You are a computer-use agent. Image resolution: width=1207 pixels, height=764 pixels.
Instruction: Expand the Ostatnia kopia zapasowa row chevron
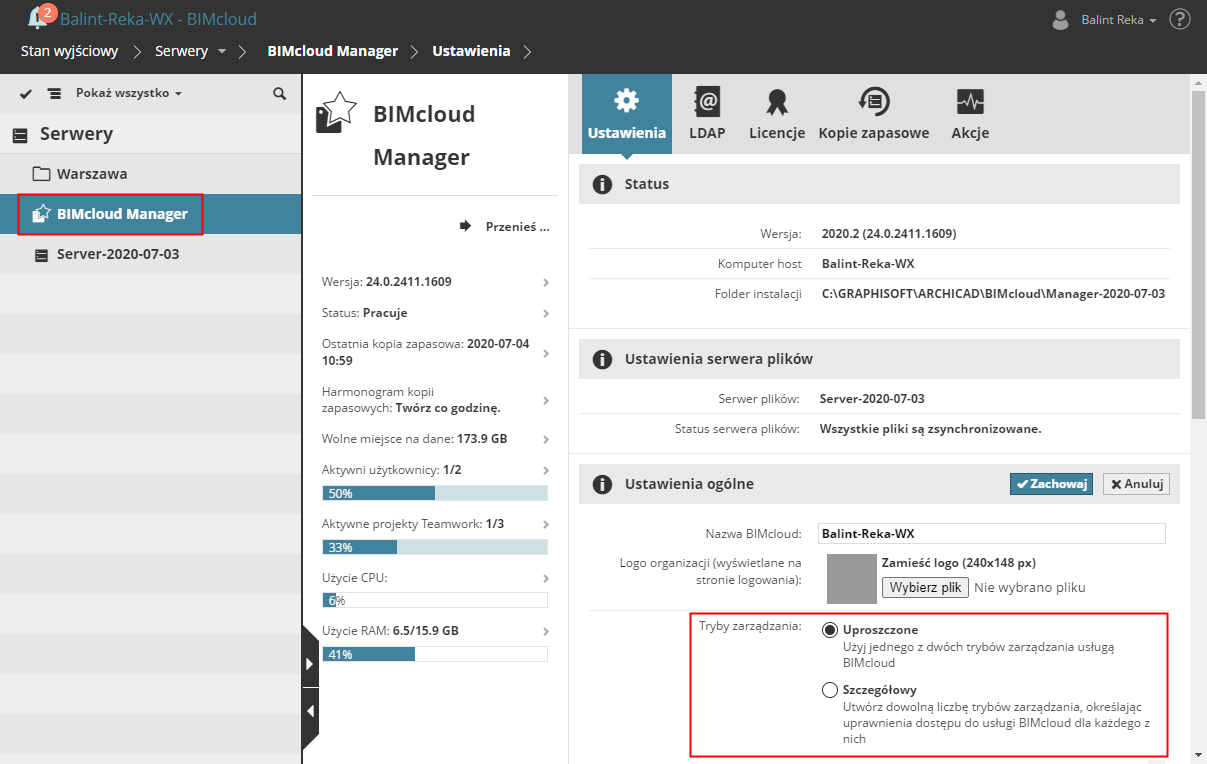click(x=546, y=353)
